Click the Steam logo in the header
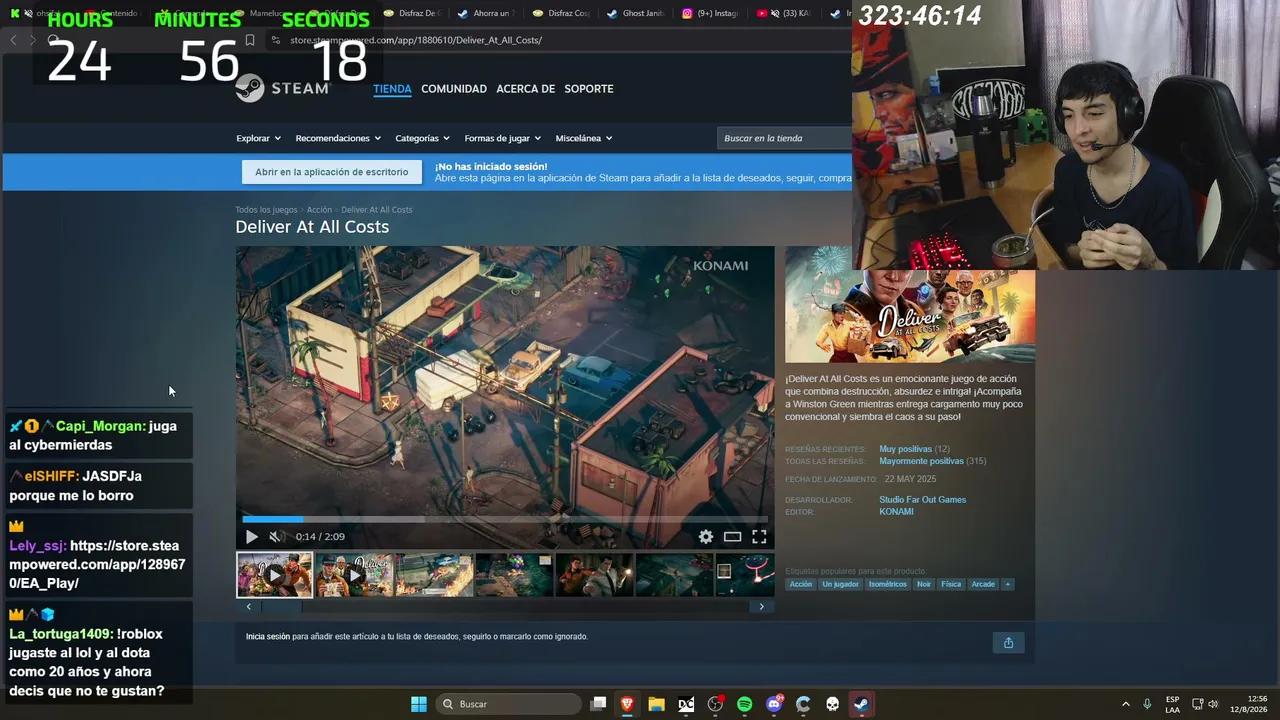This screenshot has width=1280, height=720. (282, 88)
